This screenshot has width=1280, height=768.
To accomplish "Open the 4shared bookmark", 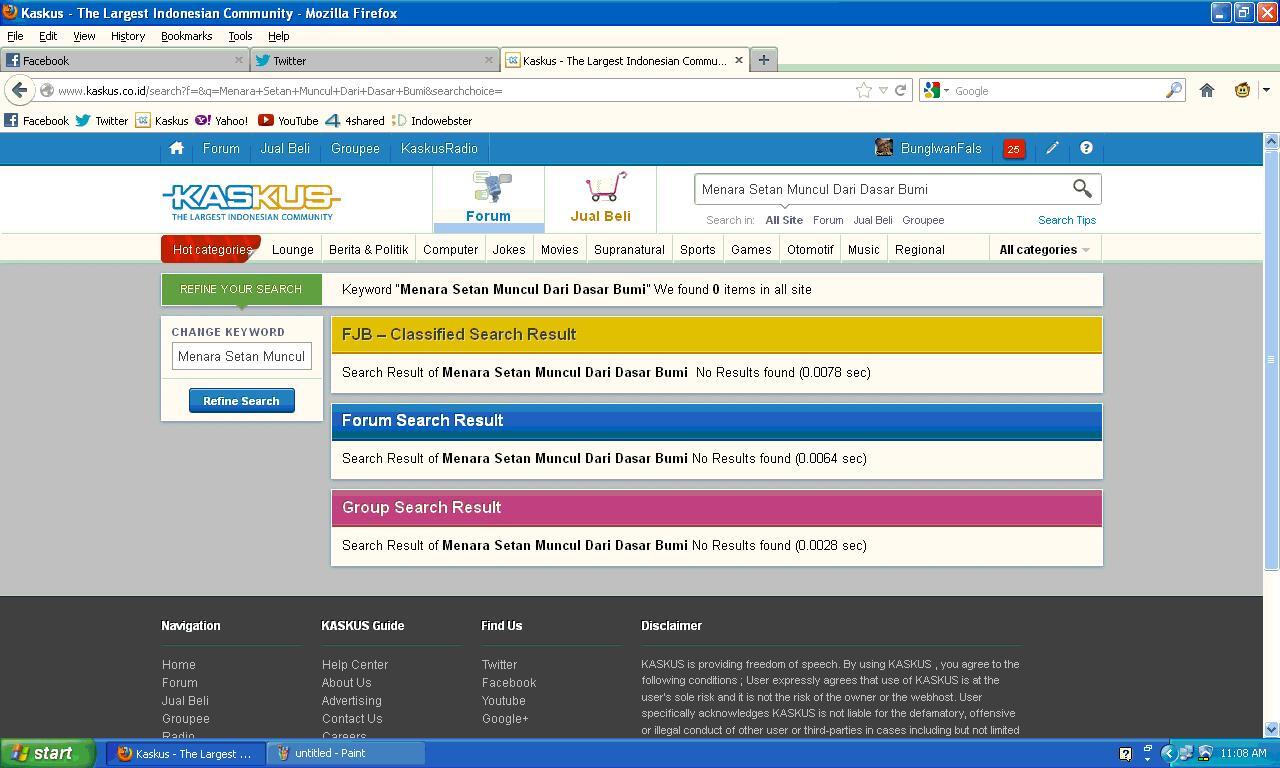I will 355,120.
